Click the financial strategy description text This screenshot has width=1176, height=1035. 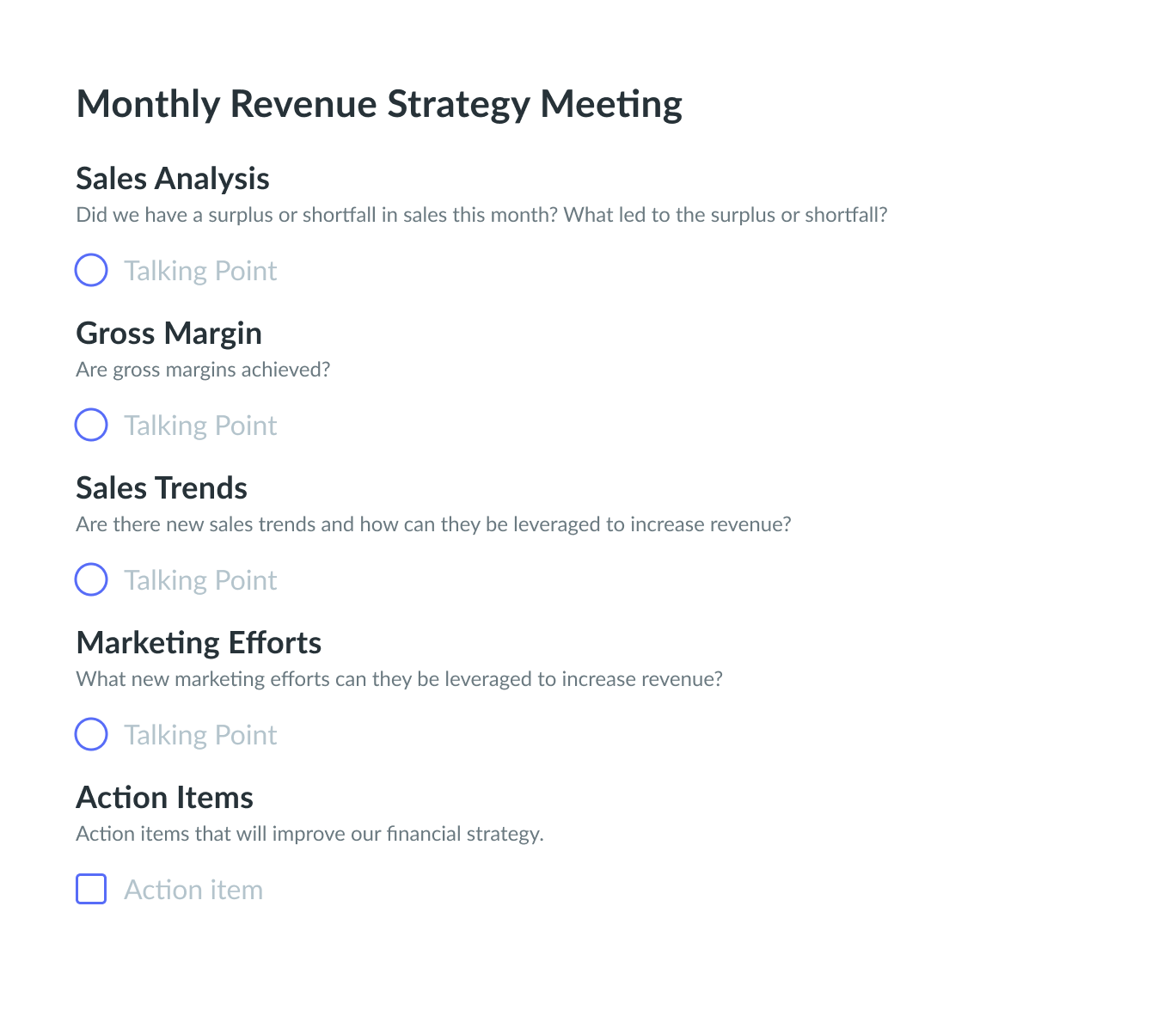tap(309, 834)
